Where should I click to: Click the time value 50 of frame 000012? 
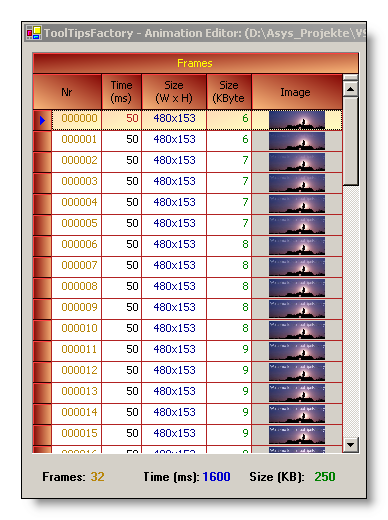click(132, 370)
